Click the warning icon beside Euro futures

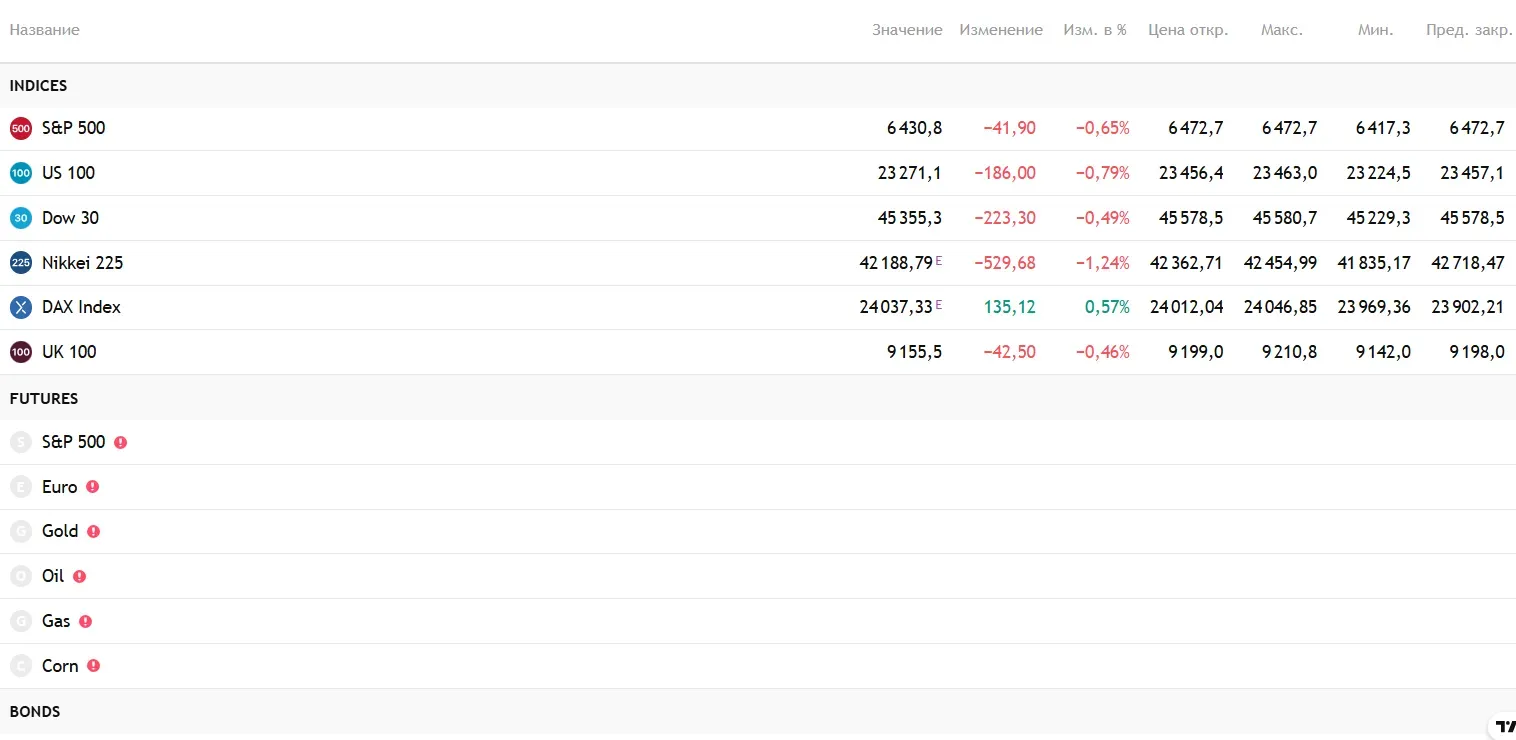[x=93, y=487]
